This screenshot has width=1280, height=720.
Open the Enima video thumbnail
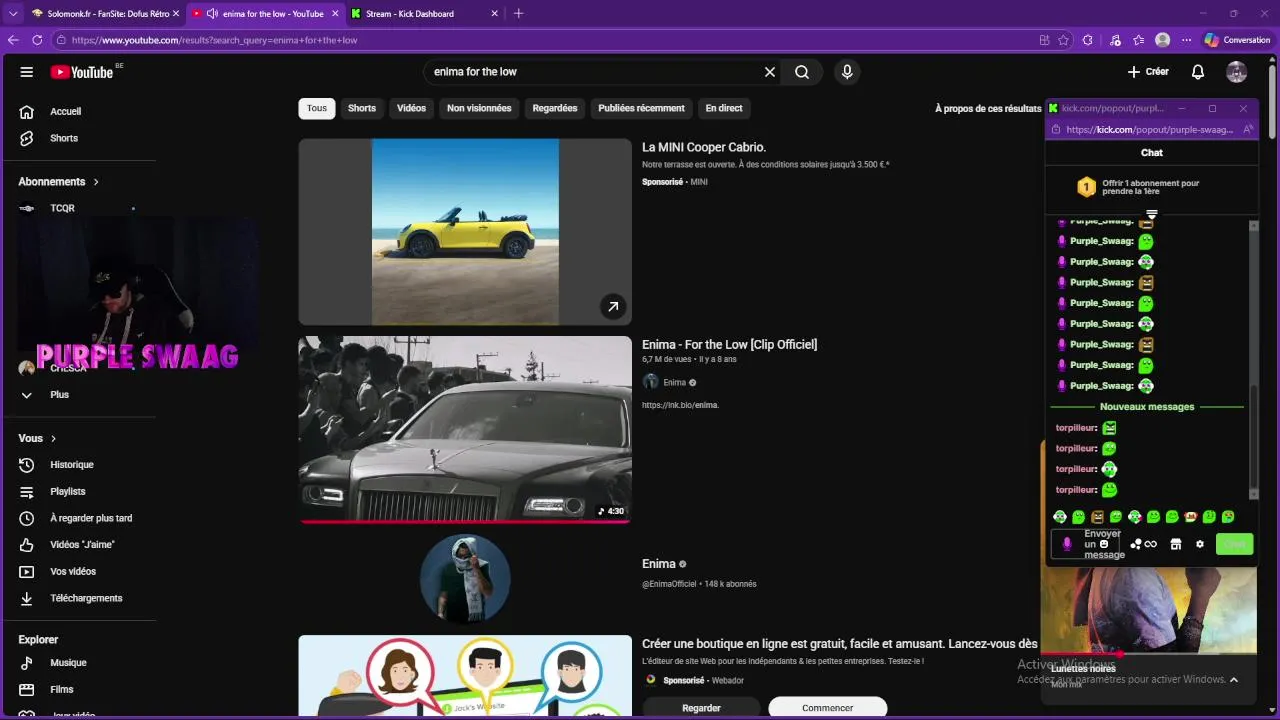(x=465, y=430)
